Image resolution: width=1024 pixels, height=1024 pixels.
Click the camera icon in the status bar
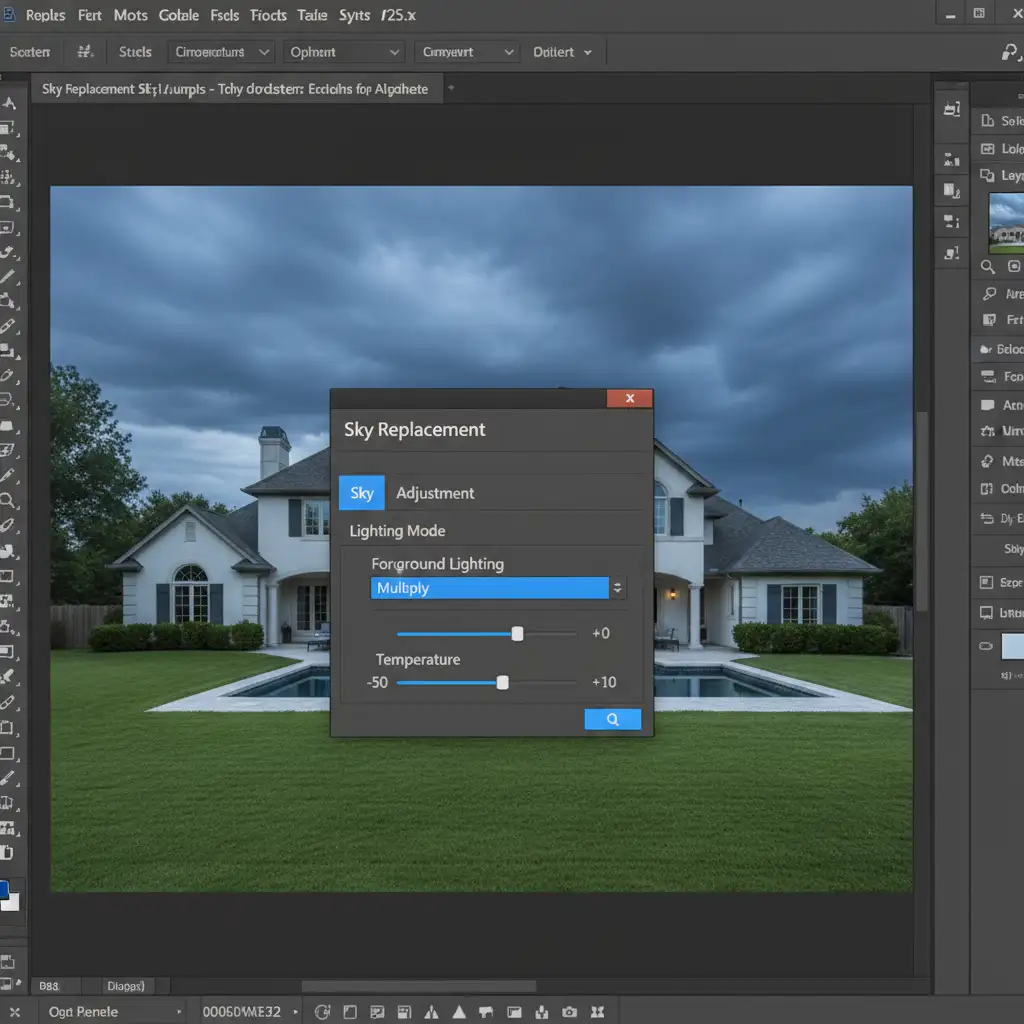[x=569, y=1011]
